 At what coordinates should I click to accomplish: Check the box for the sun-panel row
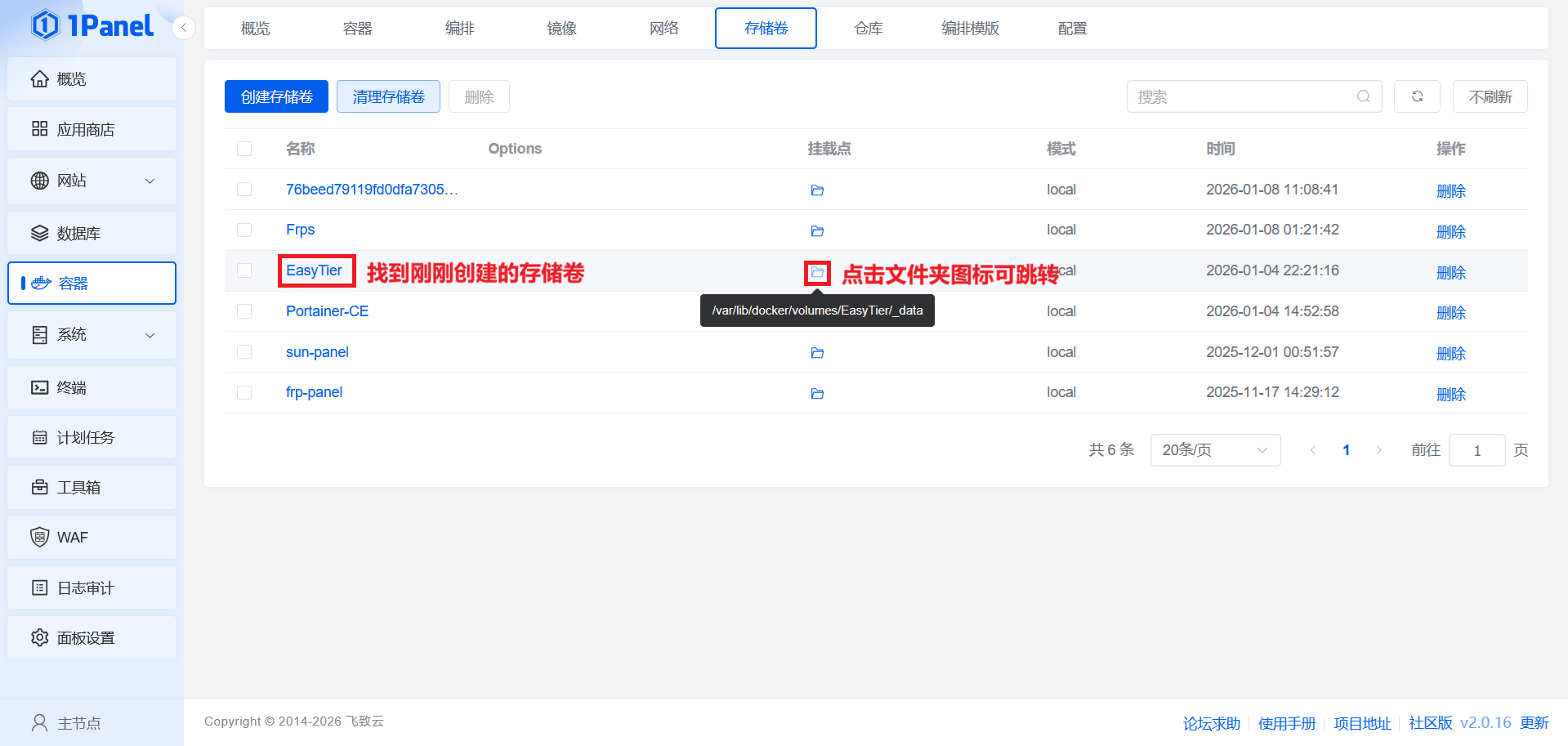pyautogui.click(x=244, y=352)
